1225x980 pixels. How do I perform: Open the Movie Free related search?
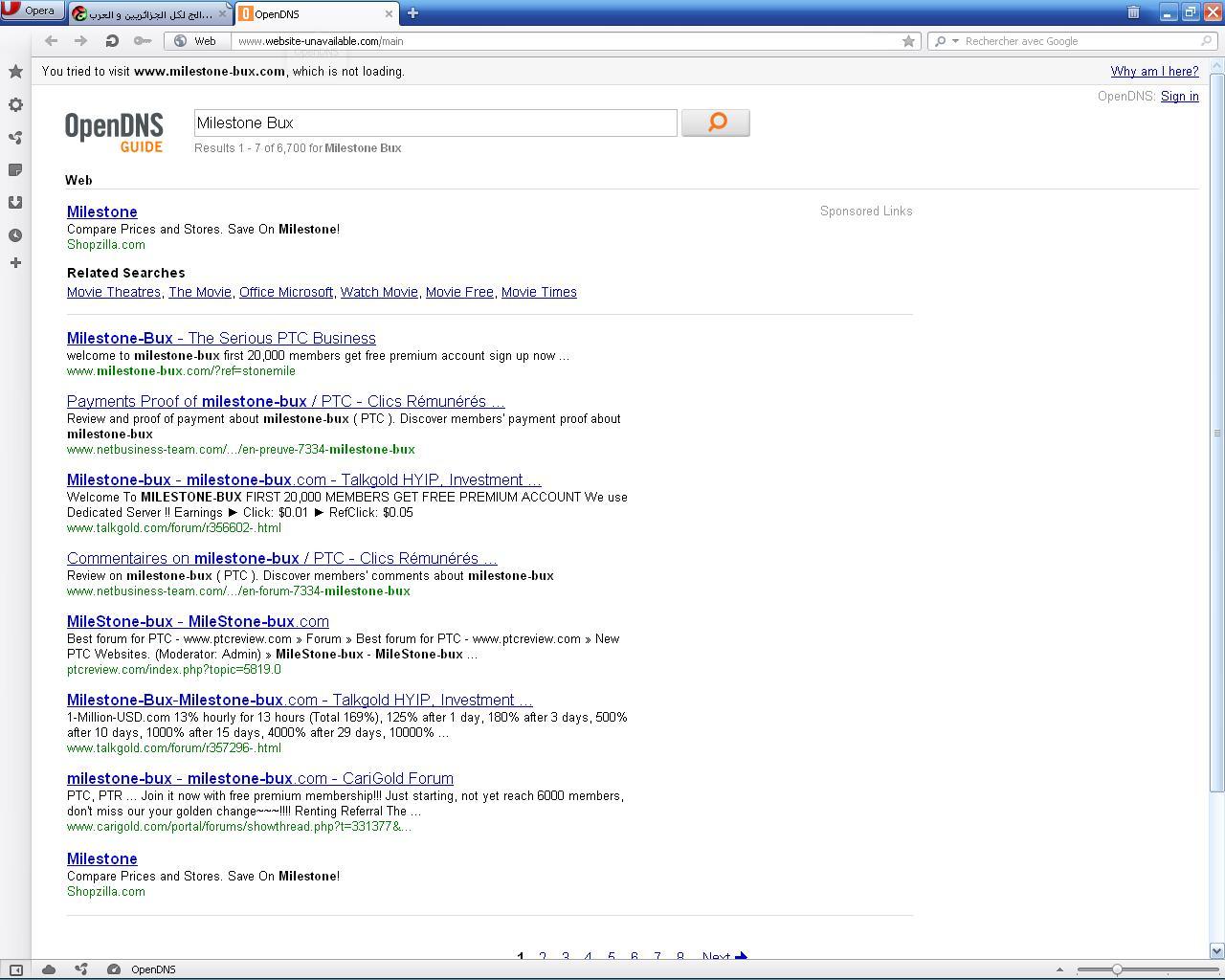(459, 292)
